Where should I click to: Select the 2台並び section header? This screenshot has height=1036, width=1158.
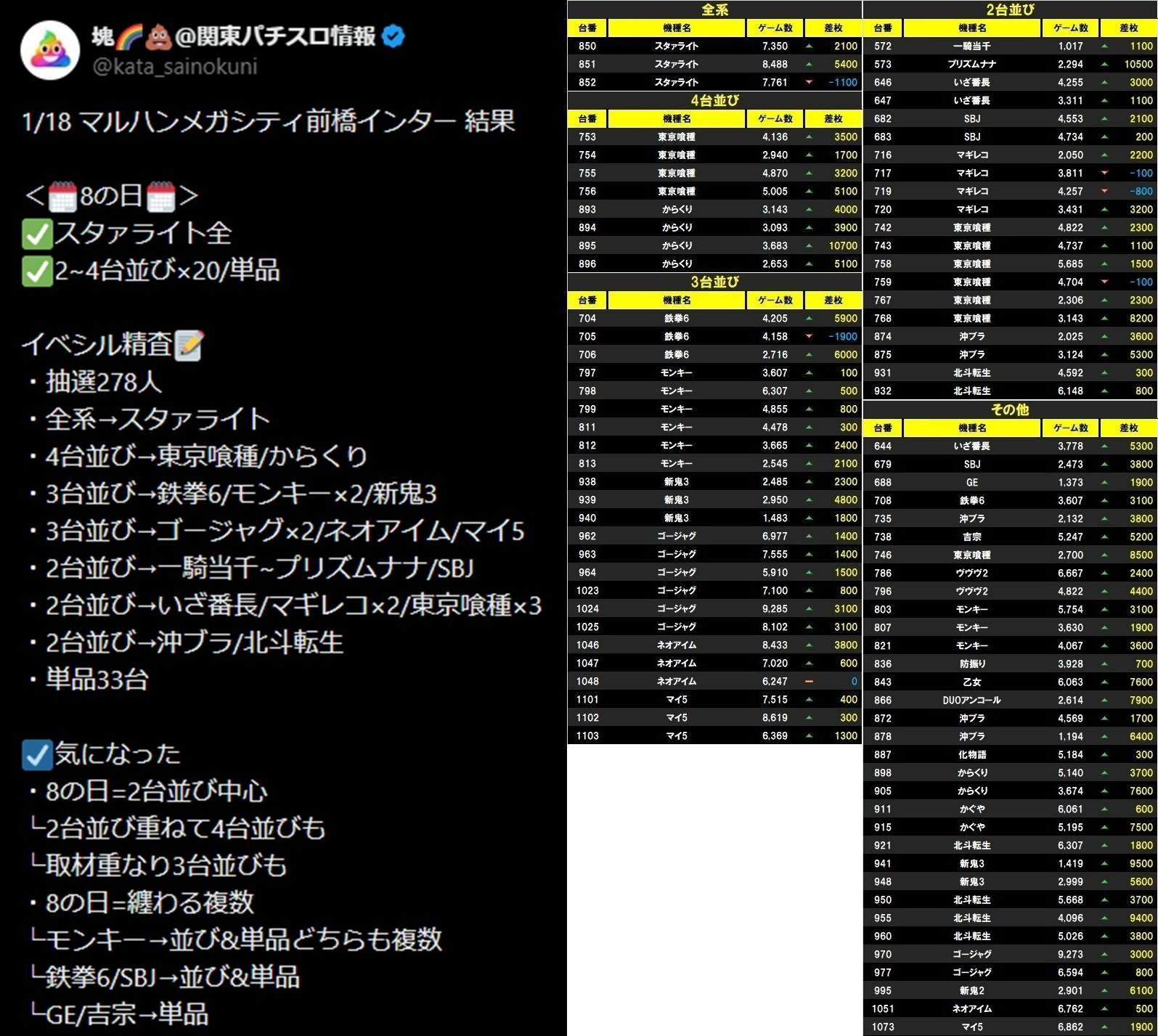[x=1010, y=9]
